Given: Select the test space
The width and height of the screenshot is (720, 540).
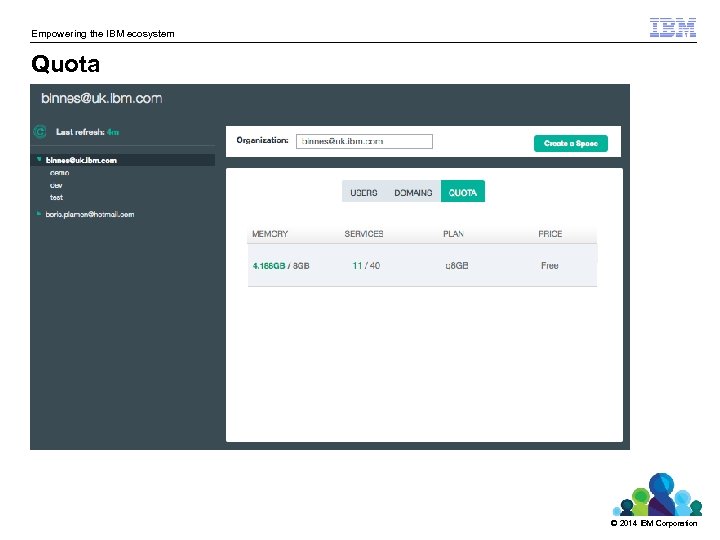Looking at the screenshot, I should click(56, 197).
